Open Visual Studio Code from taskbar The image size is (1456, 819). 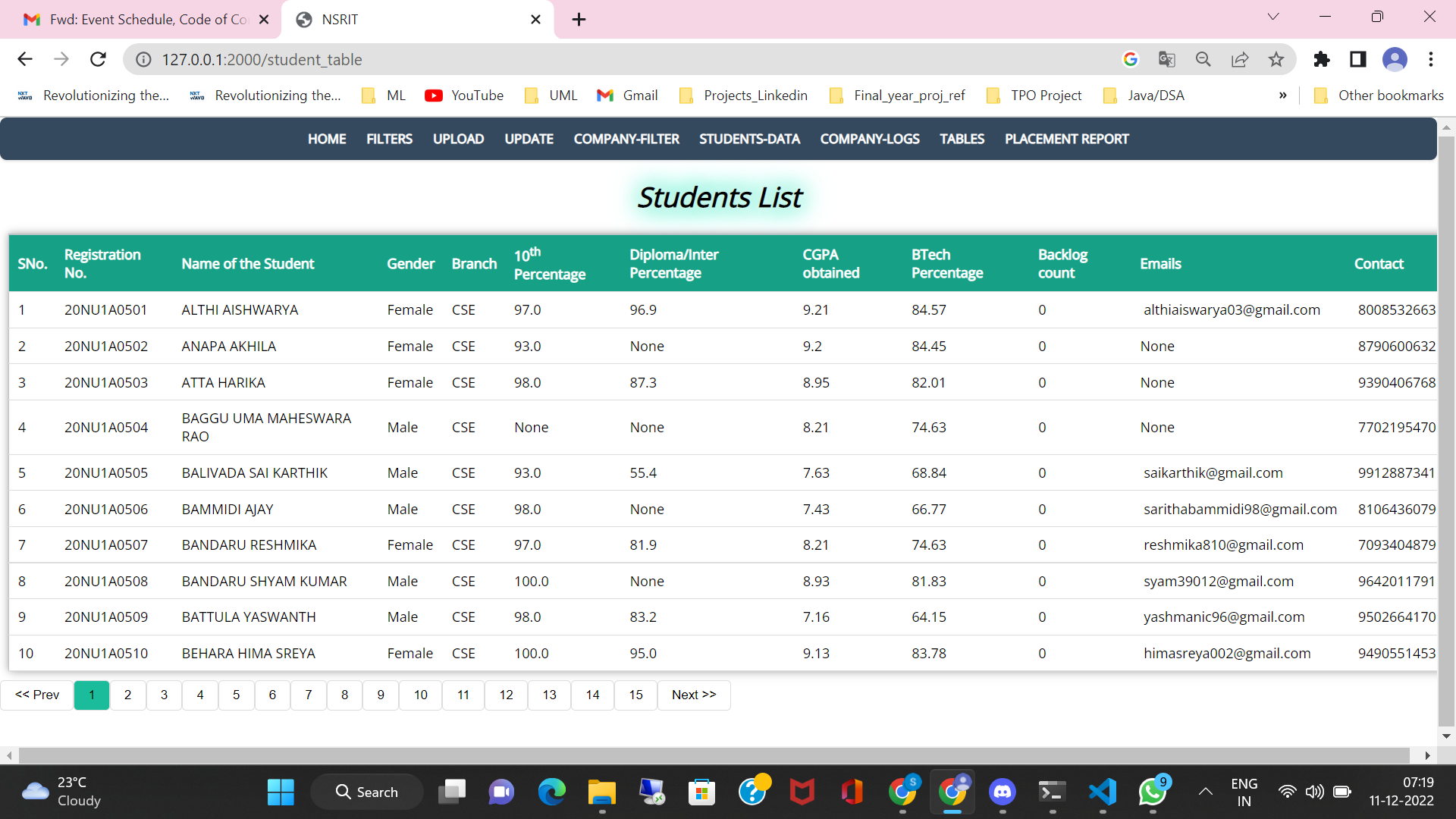[x=1103, y=792]
